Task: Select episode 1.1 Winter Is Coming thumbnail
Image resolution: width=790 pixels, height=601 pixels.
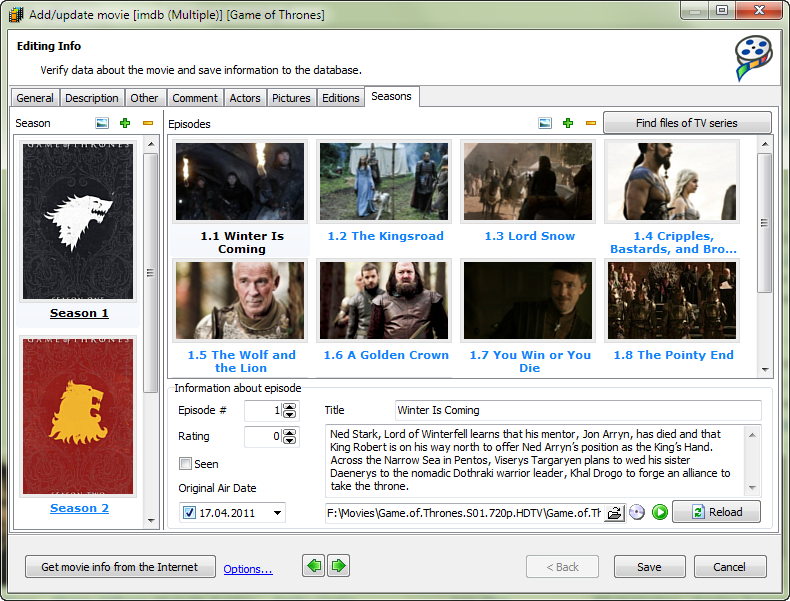Action: pos(240,181)
